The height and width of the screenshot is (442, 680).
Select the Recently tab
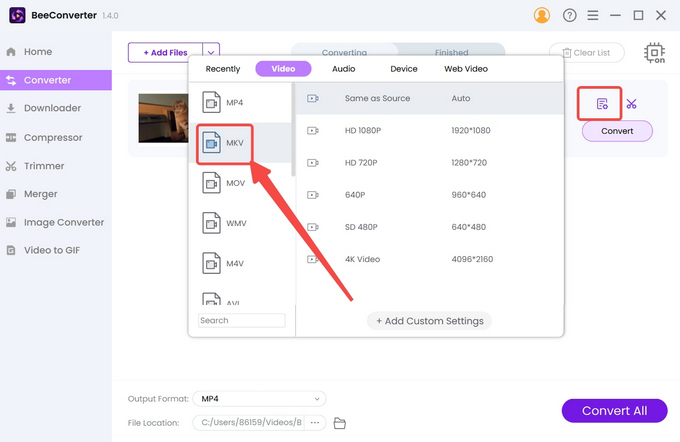point(222,69)
